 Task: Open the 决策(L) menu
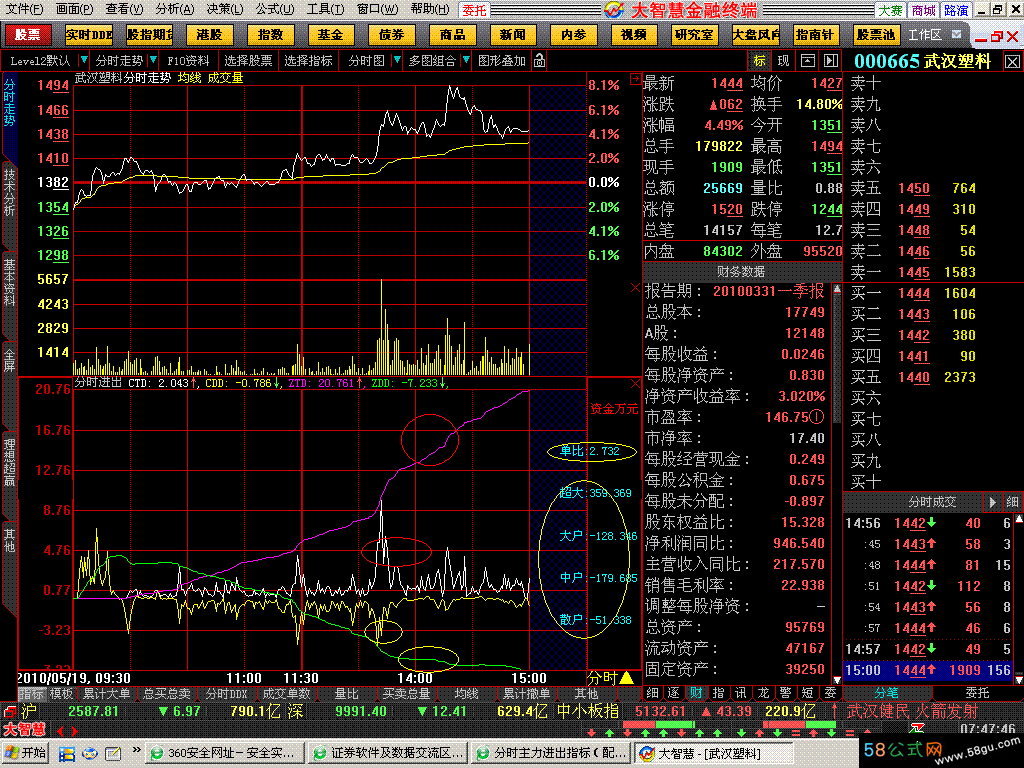coord(225,9)
